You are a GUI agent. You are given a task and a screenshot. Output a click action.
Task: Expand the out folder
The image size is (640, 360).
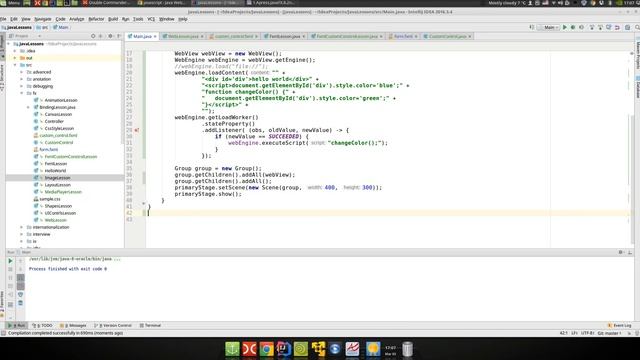point(16,58)
